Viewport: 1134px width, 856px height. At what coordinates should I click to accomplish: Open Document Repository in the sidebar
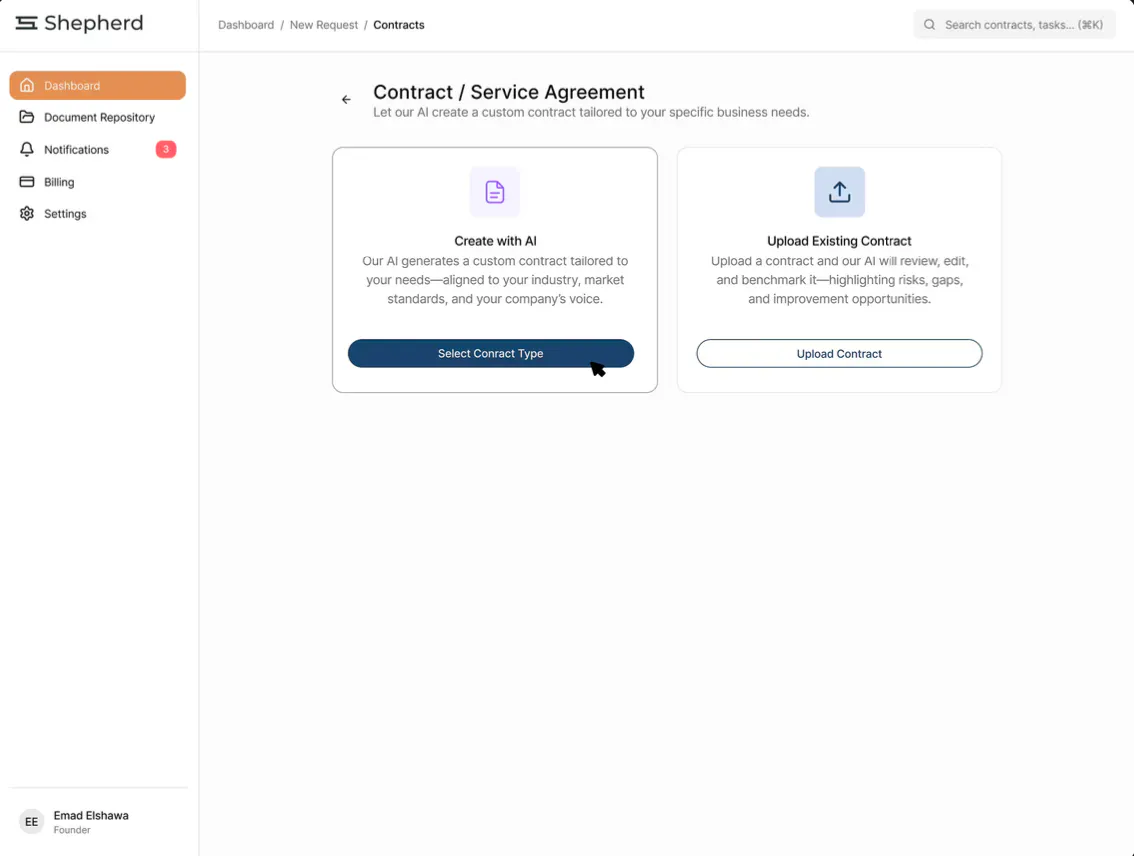pyautogui.click(x=98, y=117)
